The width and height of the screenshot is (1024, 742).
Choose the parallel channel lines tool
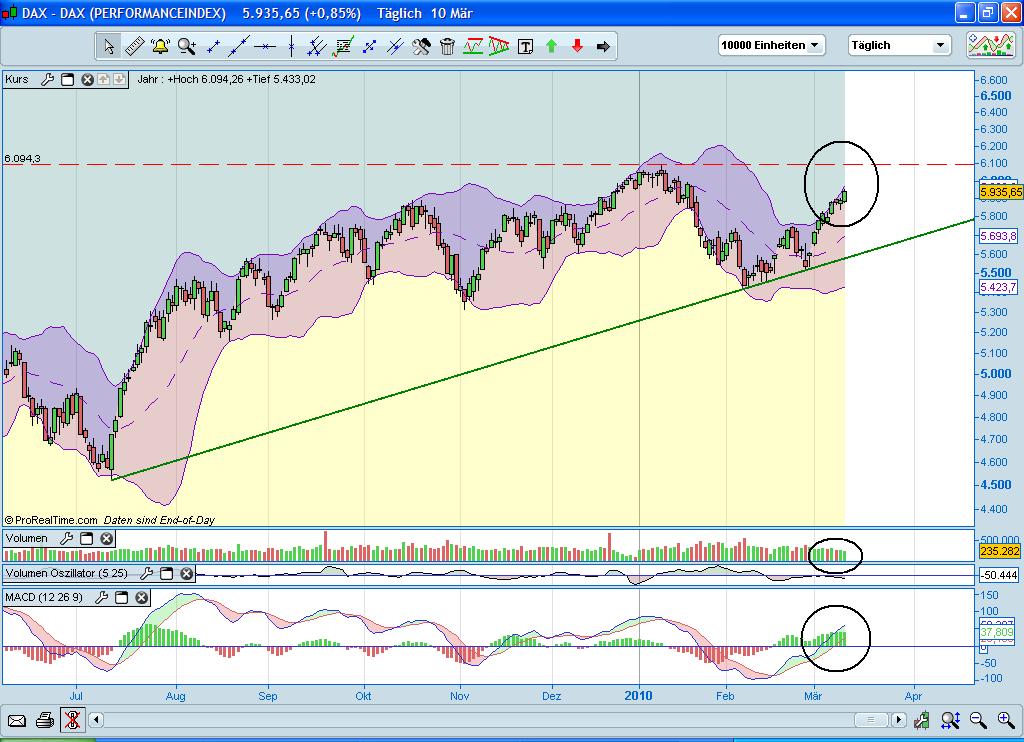click(x=317, y=46)
